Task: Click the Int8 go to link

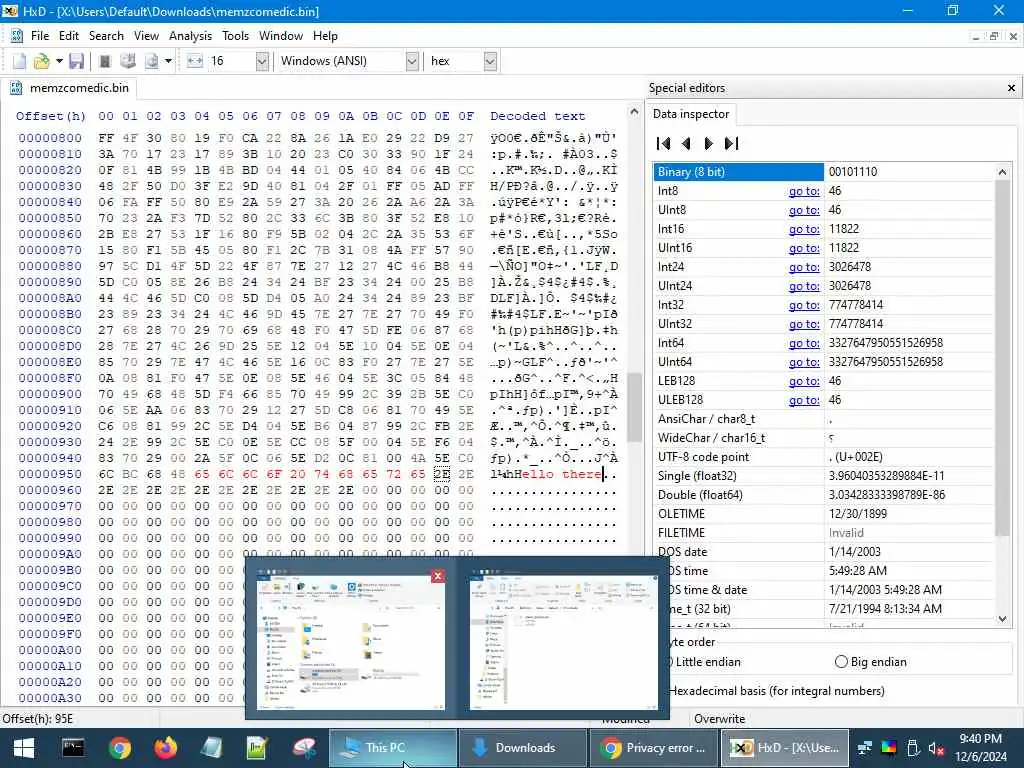Action: click(x=804, y=191)
